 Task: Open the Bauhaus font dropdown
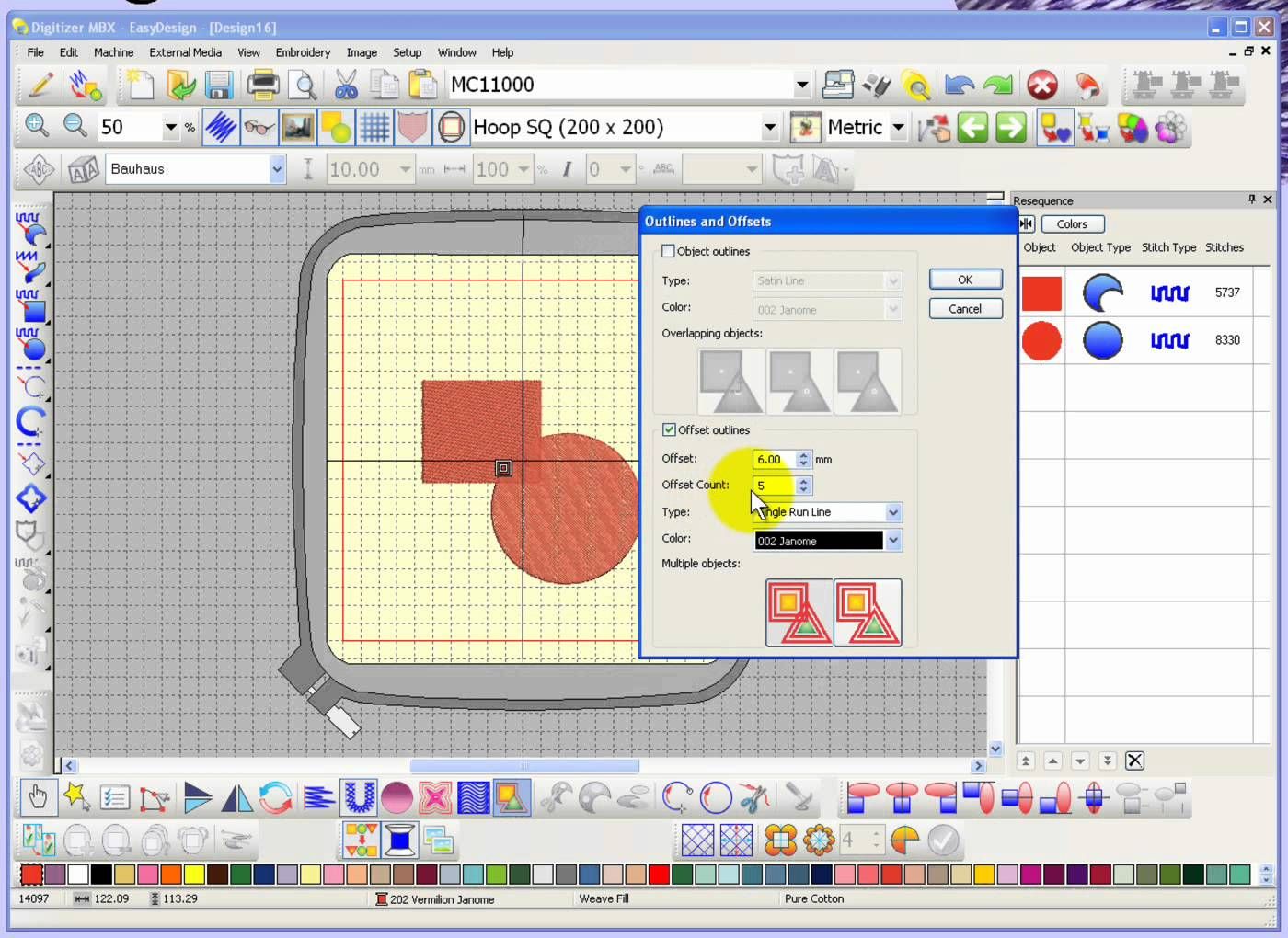pyautogui.click(x=277, y=169)
